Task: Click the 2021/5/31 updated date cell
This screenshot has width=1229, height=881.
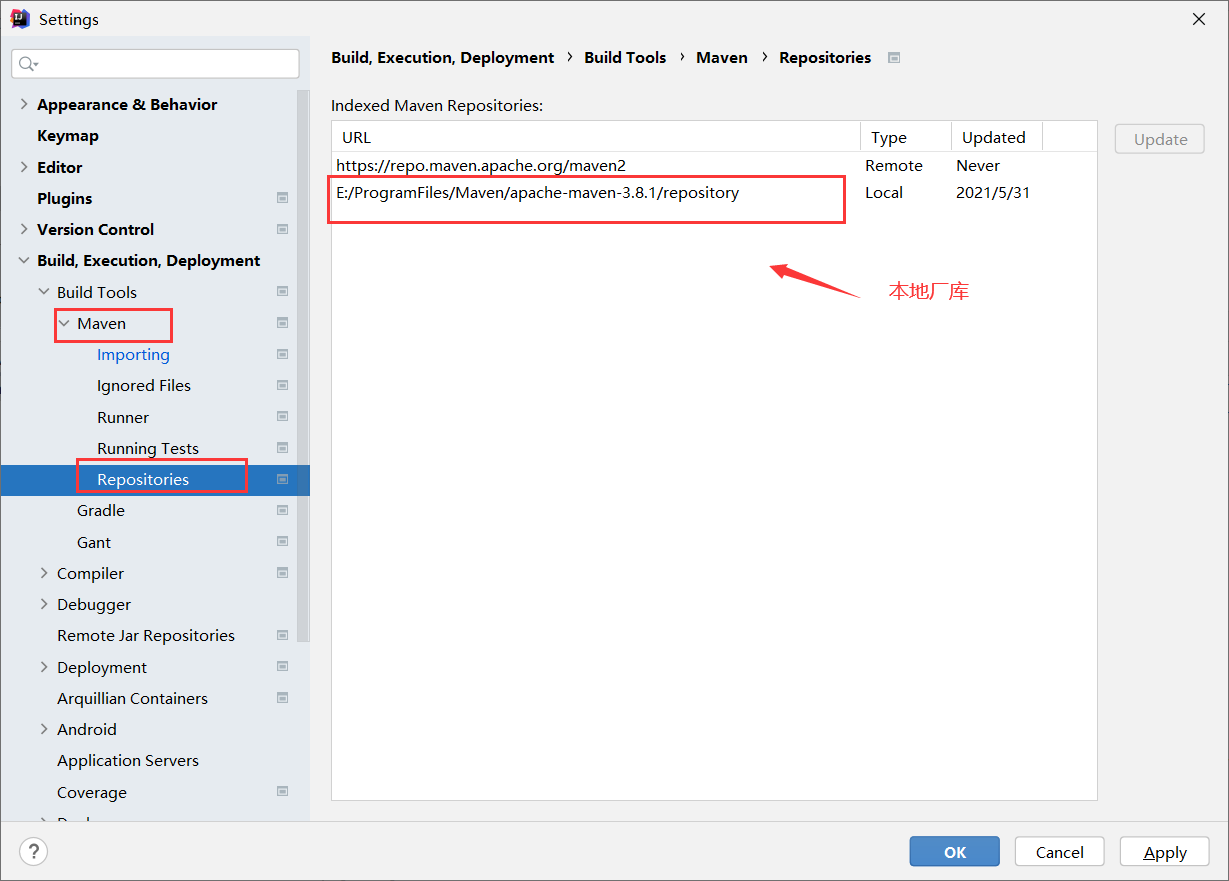Action: (993, 192)
